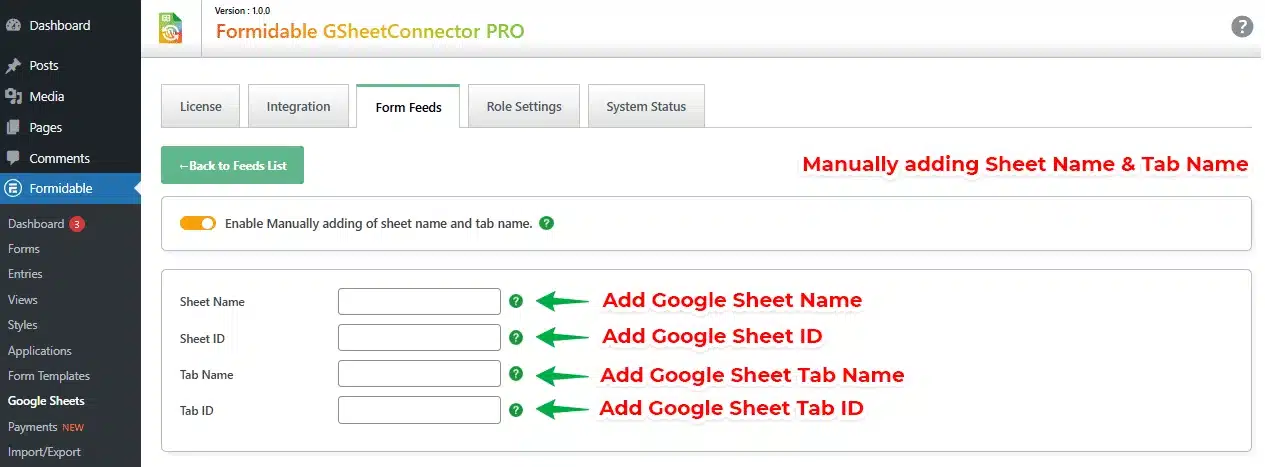The image size is (1265, 467).
Task: Open the Media menu in sidebar
Action: pos(46,97)
